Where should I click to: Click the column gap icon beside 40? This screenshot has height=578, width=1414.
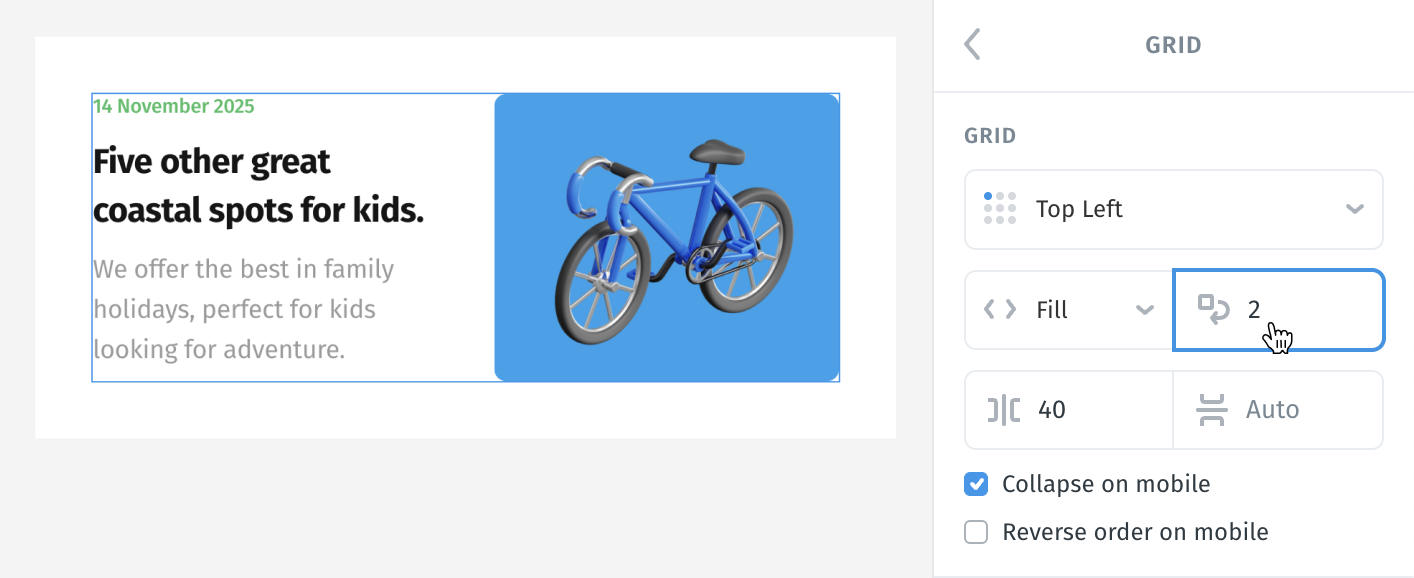tap(1003, 410)
